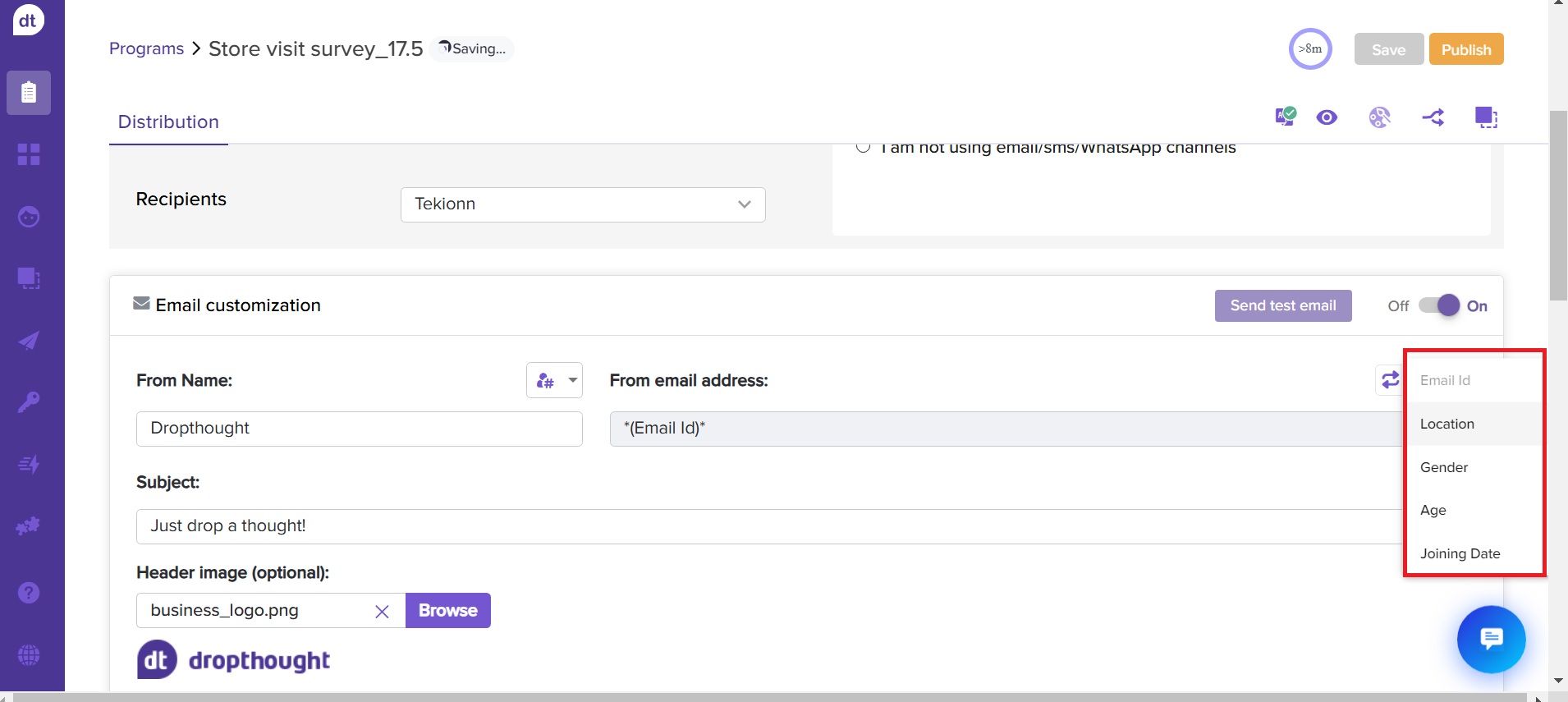
Task: Click the share icon in top toolbar
Action: pos(1433,117)
